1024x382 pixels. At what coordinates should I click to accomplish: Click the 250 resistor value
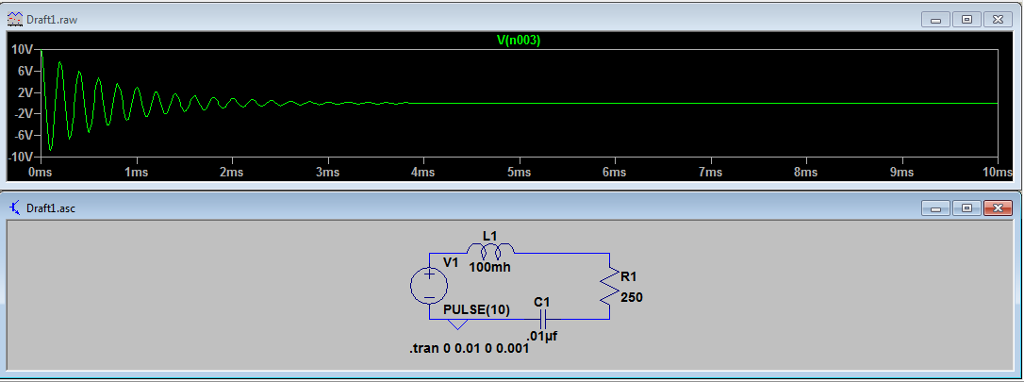click(x=632, y=297)
